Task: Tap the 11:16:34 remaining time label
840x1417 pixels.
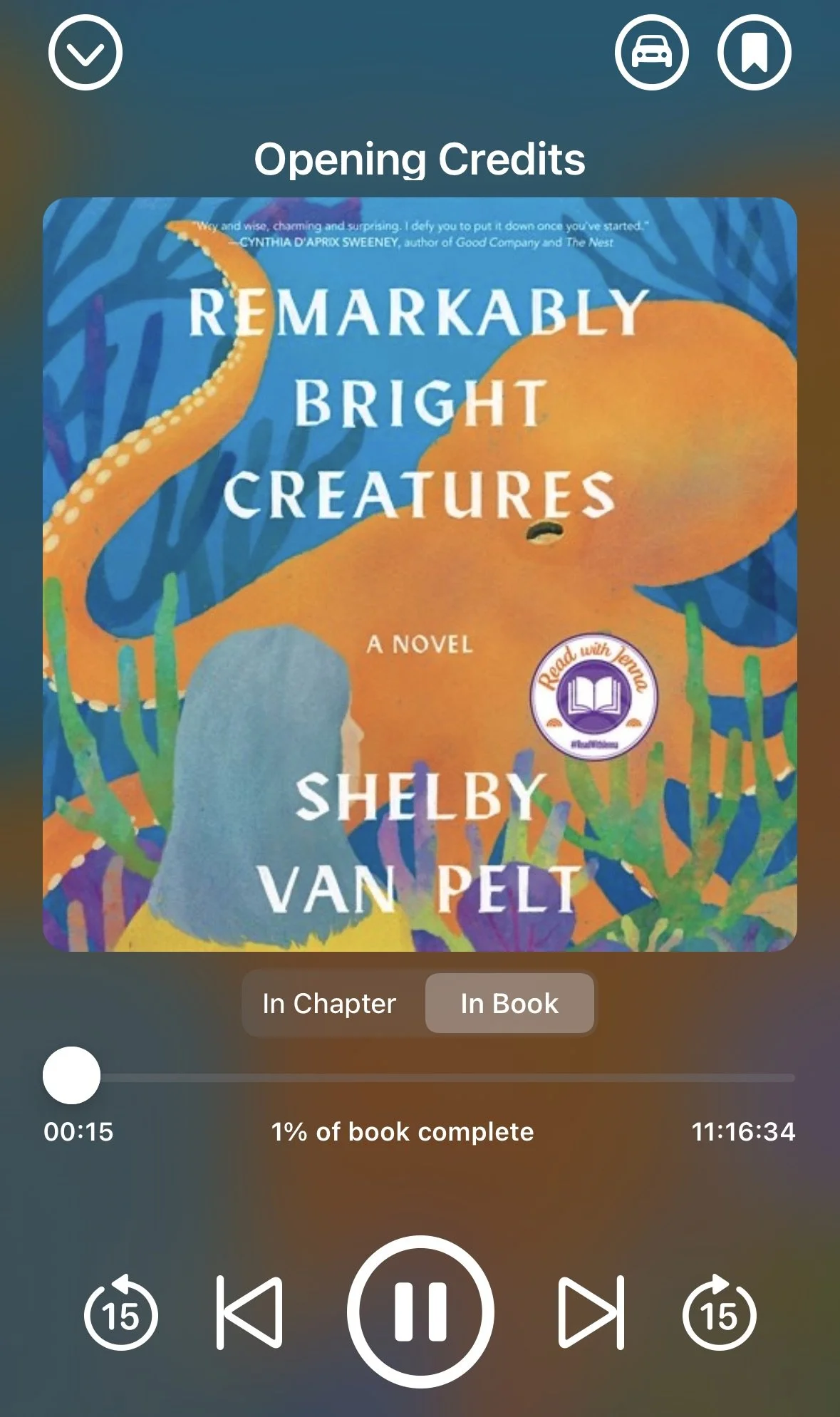Action: tap(743, 1131)
